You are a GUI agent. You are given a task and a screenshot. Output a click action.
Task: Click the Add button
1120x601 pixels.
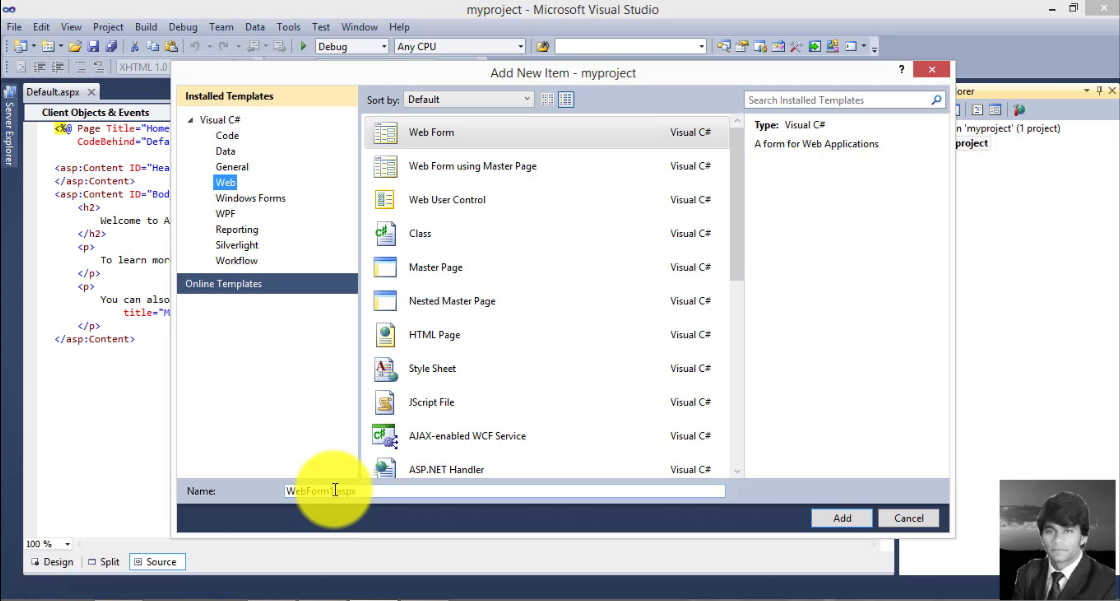[841, 518]
